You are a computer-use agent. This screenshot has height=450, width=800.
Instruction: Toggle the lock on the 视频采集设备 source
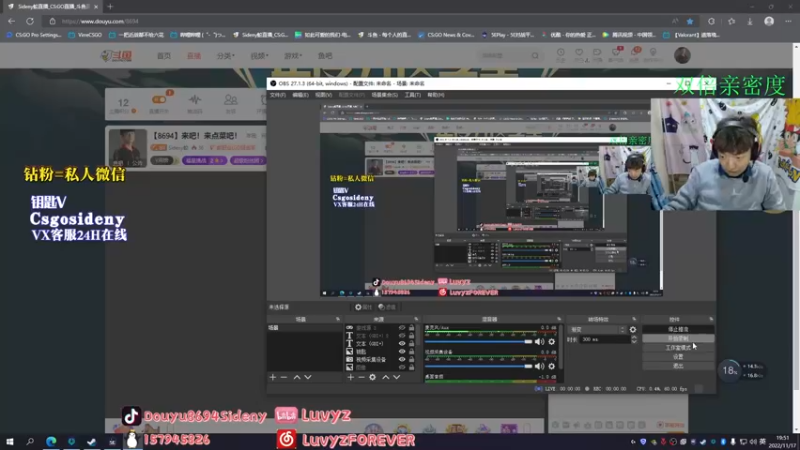(411, 360)
